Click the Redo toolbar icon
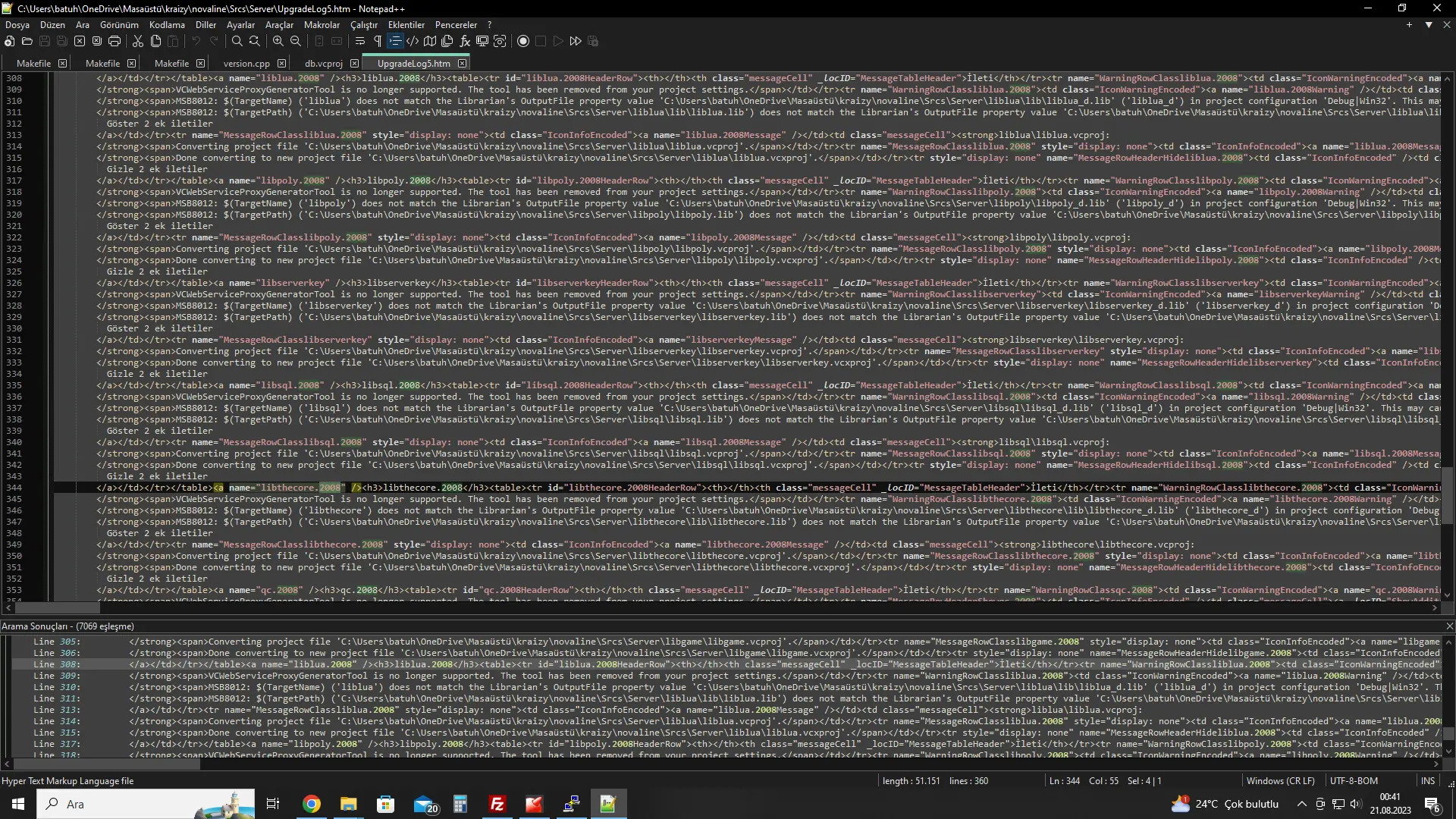The image size is (1456, 819). point(214,41)
